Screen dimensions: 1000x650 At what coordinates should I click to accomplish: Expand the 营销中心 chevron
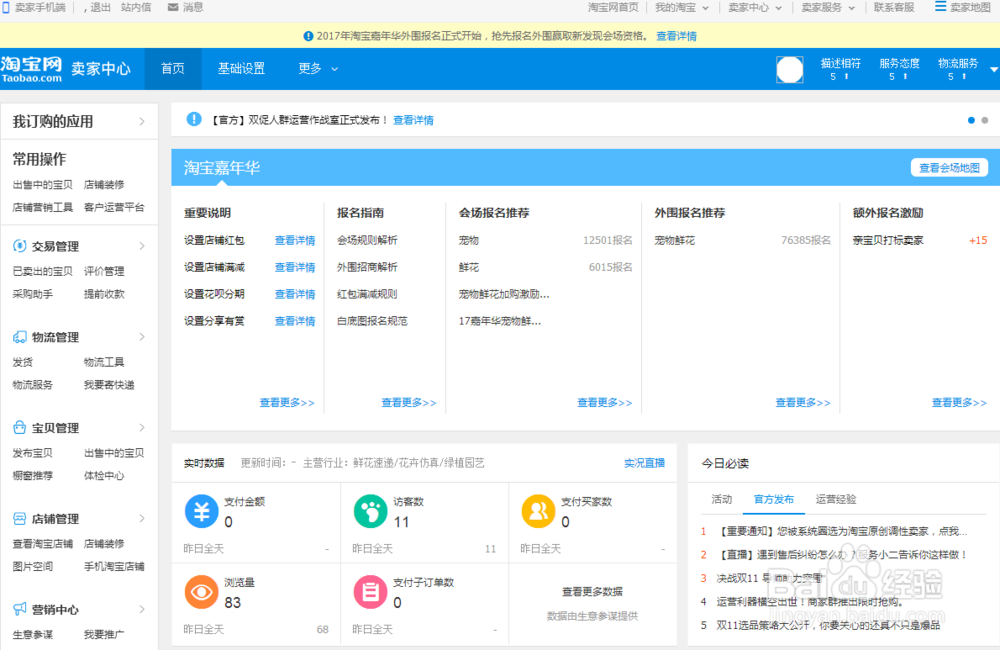tap(142, 609)
